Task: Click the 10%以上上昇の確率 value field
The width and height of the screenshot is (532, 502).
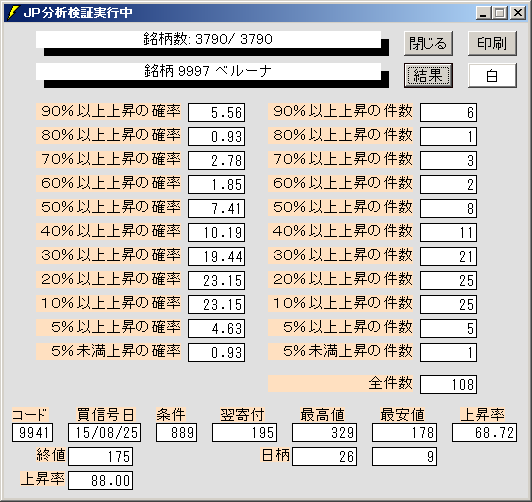Action: pyautogui.click(x=216, y=304)
